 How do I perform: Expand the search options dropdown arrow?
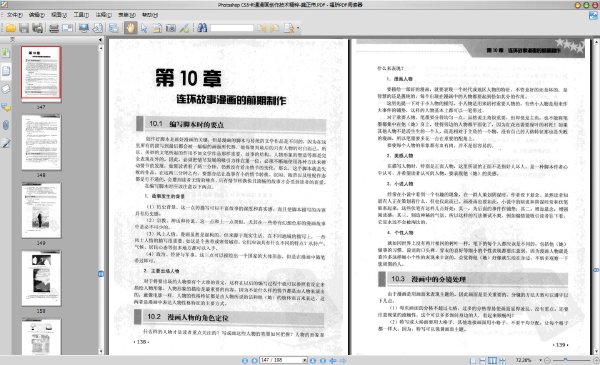298,28
